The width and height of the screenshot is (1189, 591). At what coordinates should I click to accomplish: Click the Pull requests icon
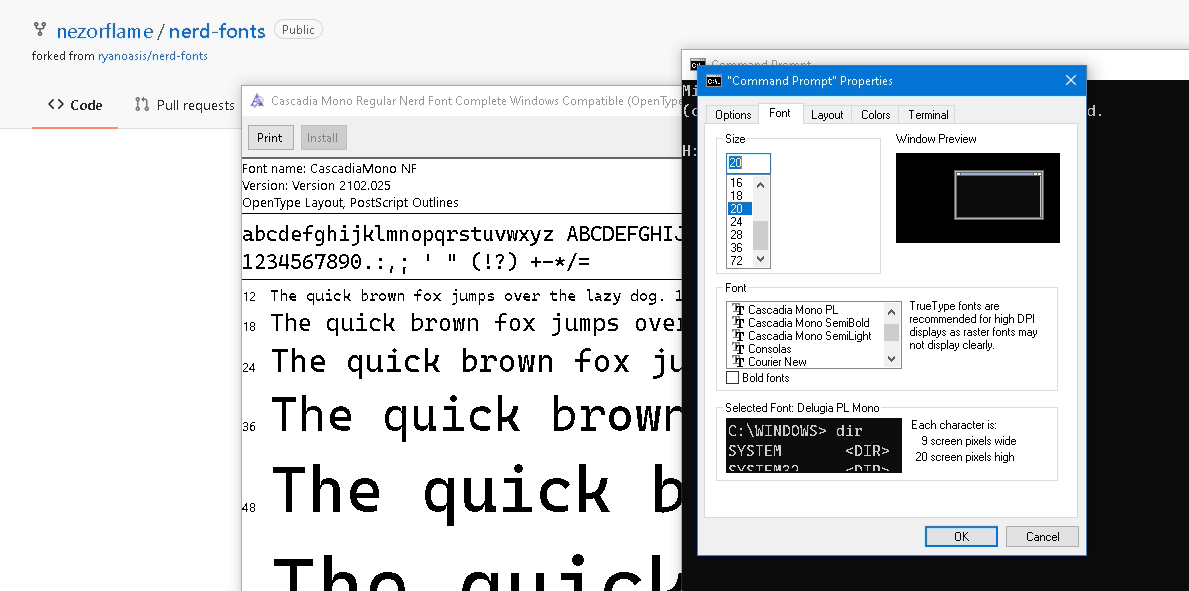(x=142, y=105)
